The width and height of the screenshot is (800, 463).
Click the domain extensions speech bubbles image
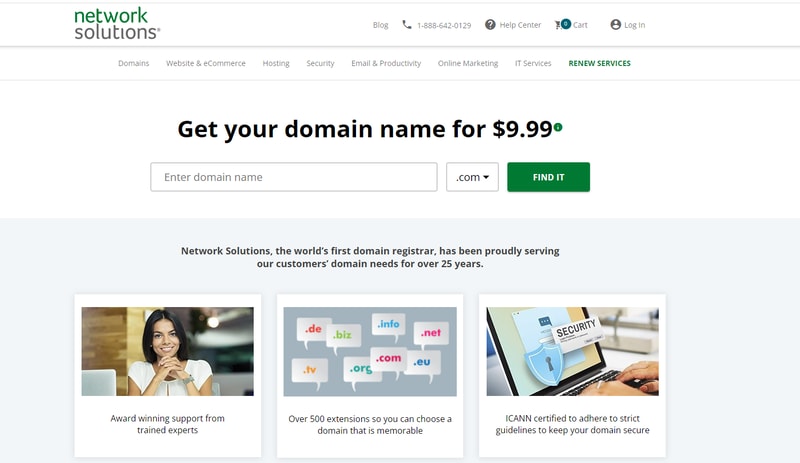coord(370,351)
